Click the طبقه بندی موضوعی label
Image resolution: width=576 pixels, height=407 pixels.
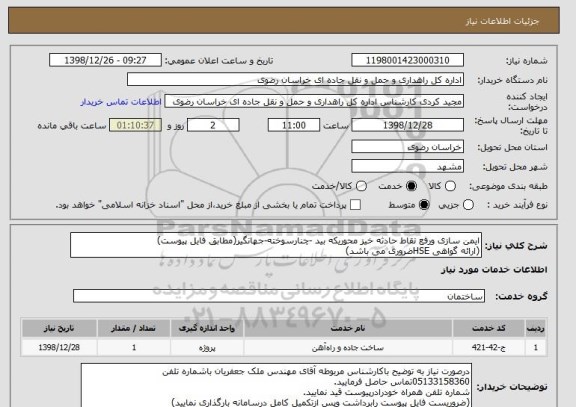(508, 187)
